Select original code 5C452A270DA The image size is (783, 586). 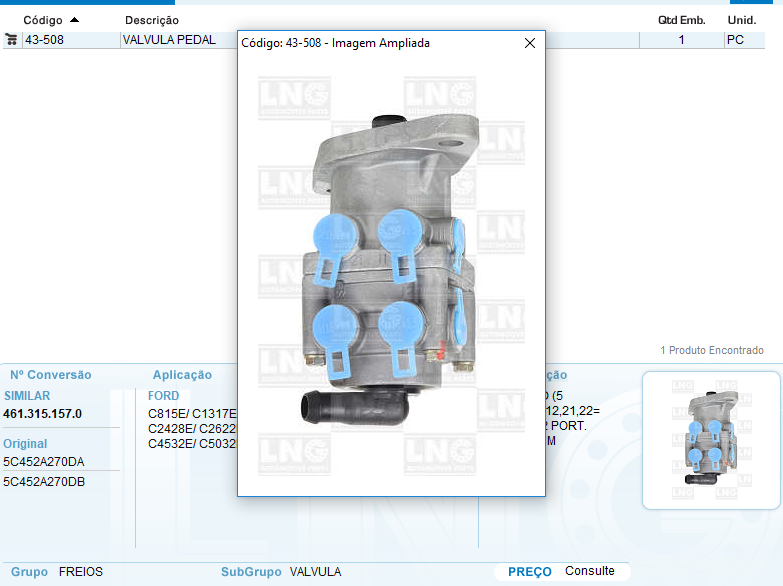tap(44, 462)
